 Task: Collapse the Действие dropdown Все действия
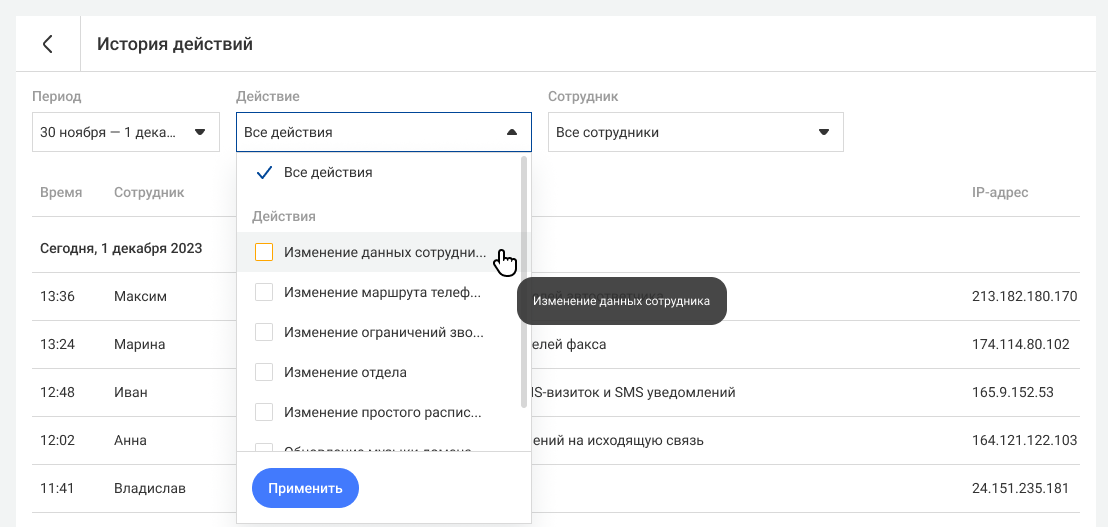[x=384, y=132]
